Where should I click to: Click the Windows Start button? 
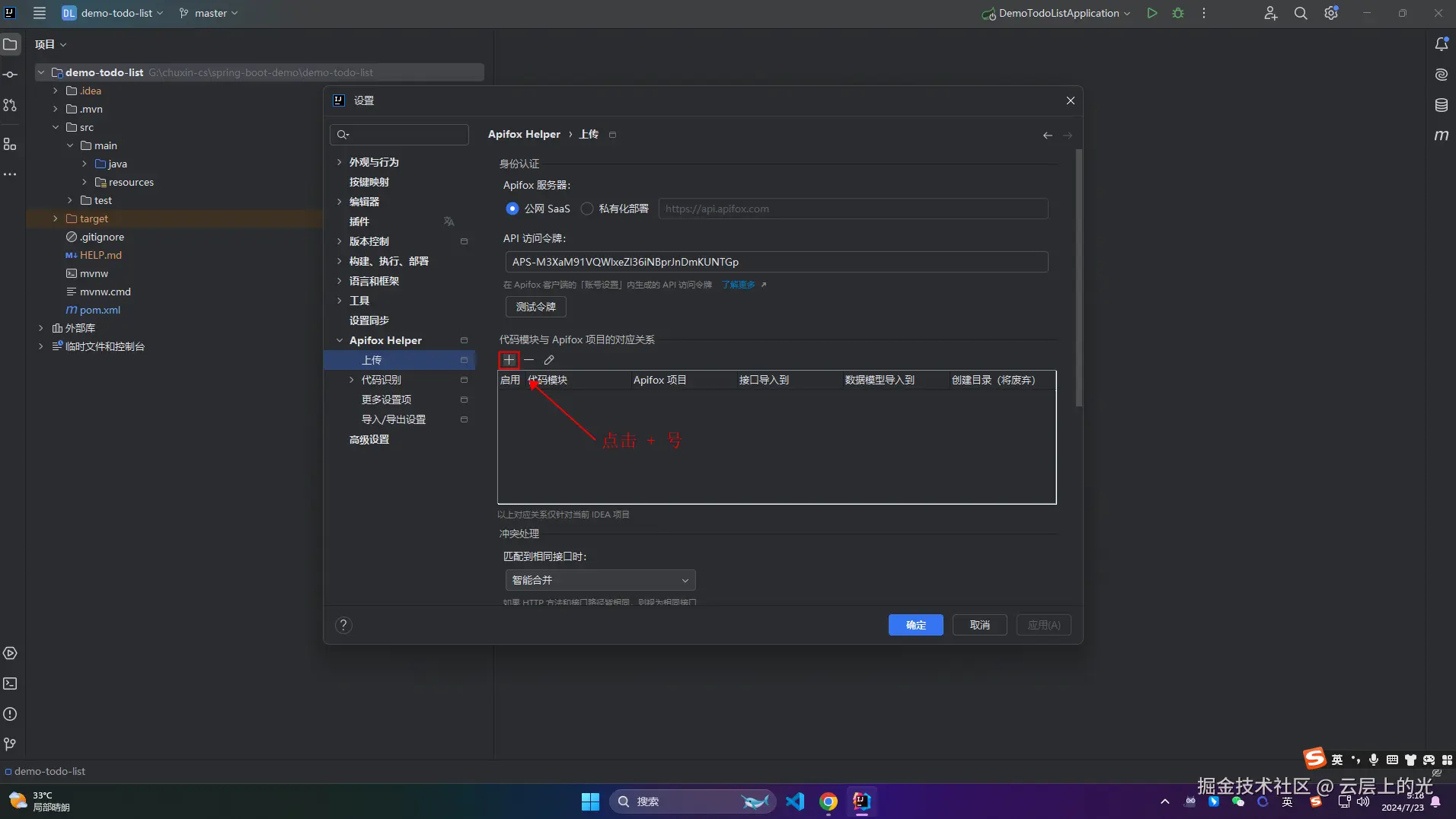pyautogui.click(x=590, y=801)
